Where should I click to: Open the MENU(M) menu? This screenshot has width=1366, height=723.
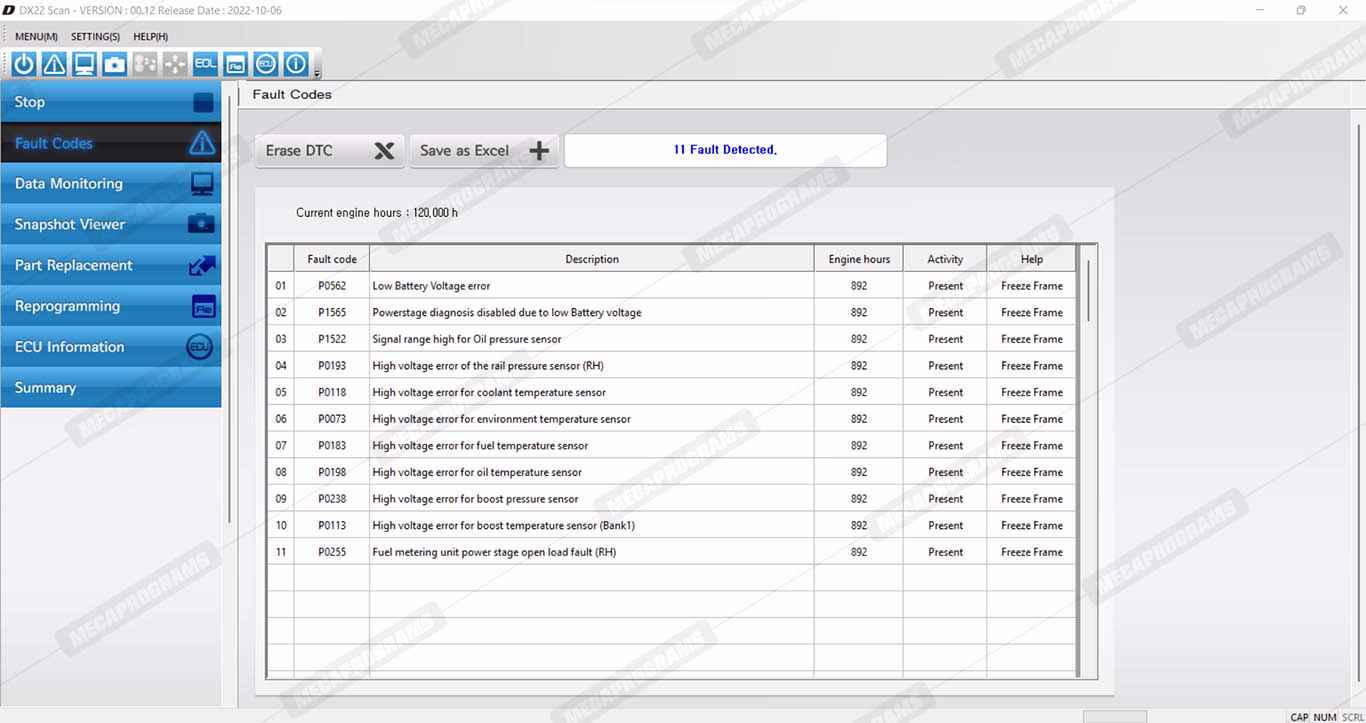tap(36, 37)
